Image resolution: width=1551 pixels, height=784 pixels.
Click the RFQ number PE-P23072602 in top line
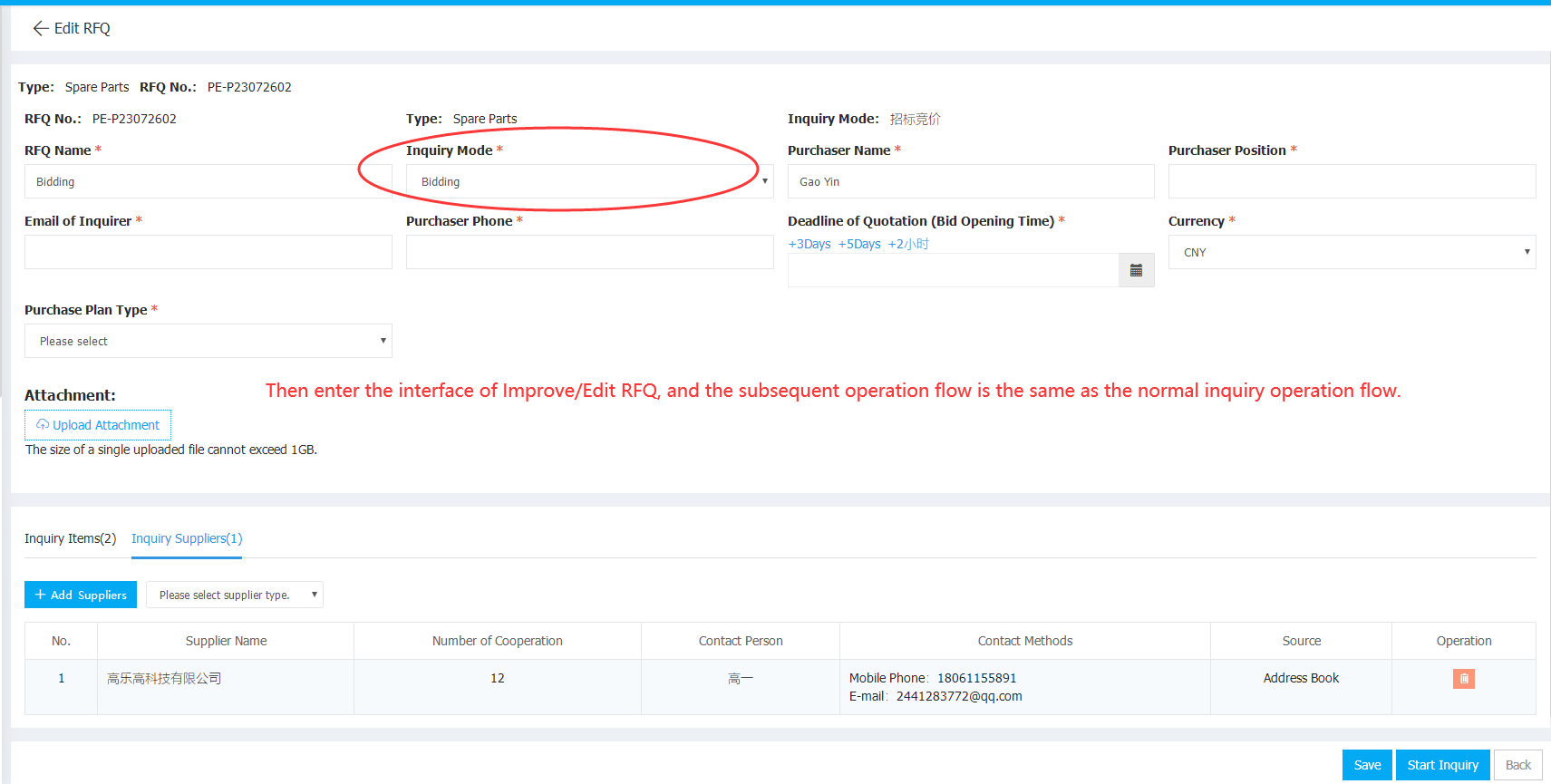(x=249, y=87)
